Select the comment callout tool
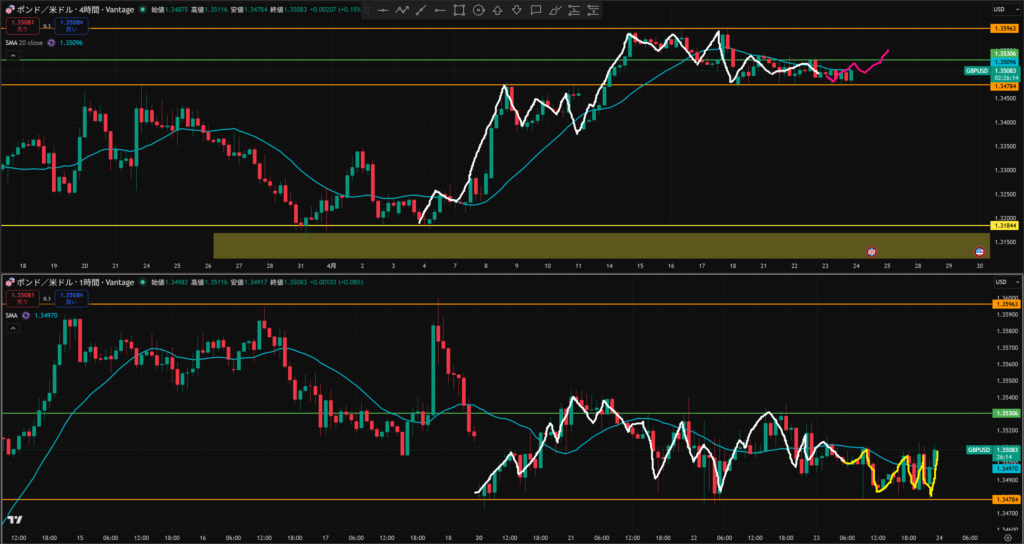The width and height of the screenshot is (1024, 544). point(537,10)
